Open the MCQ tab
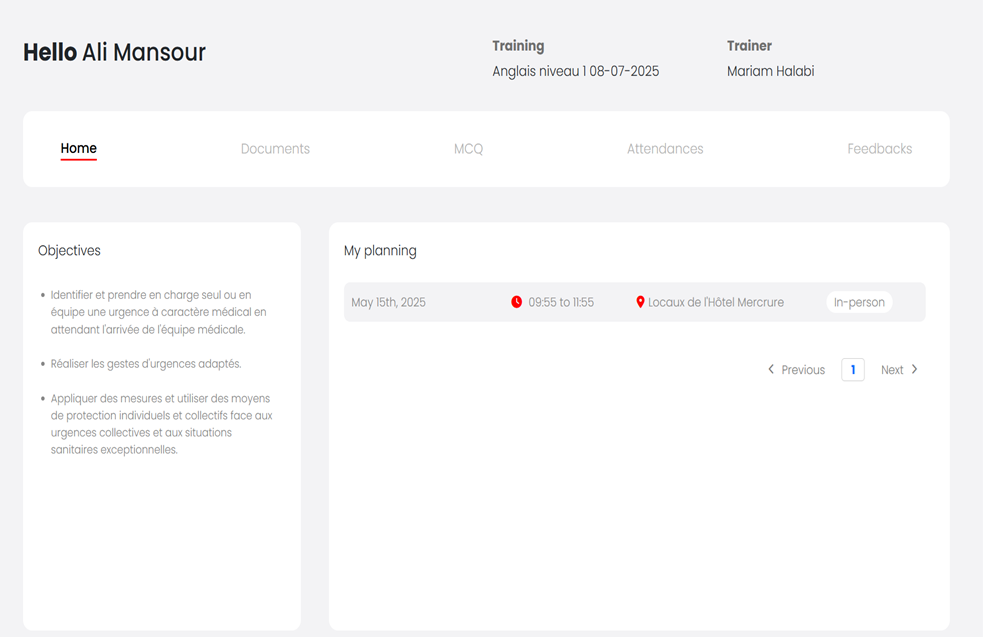This screenshot has height=637, width=1004. [x=468, y=149]
